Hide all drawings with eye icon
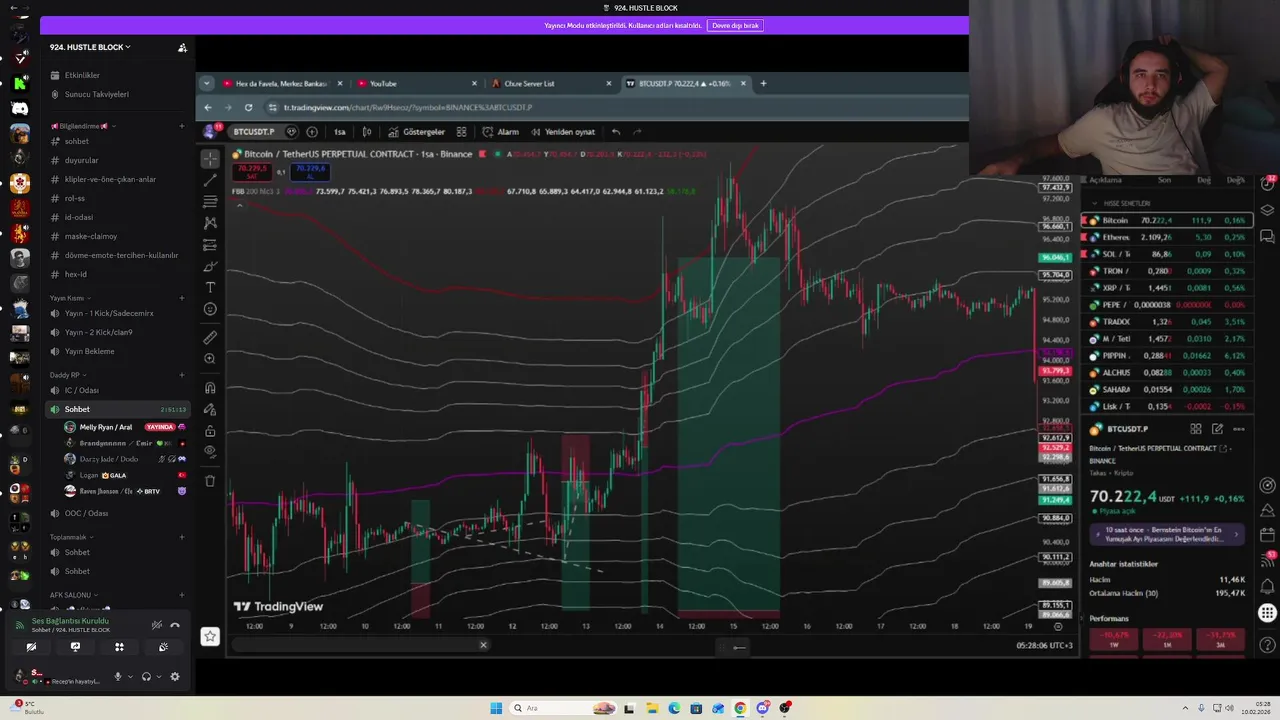 210,452
